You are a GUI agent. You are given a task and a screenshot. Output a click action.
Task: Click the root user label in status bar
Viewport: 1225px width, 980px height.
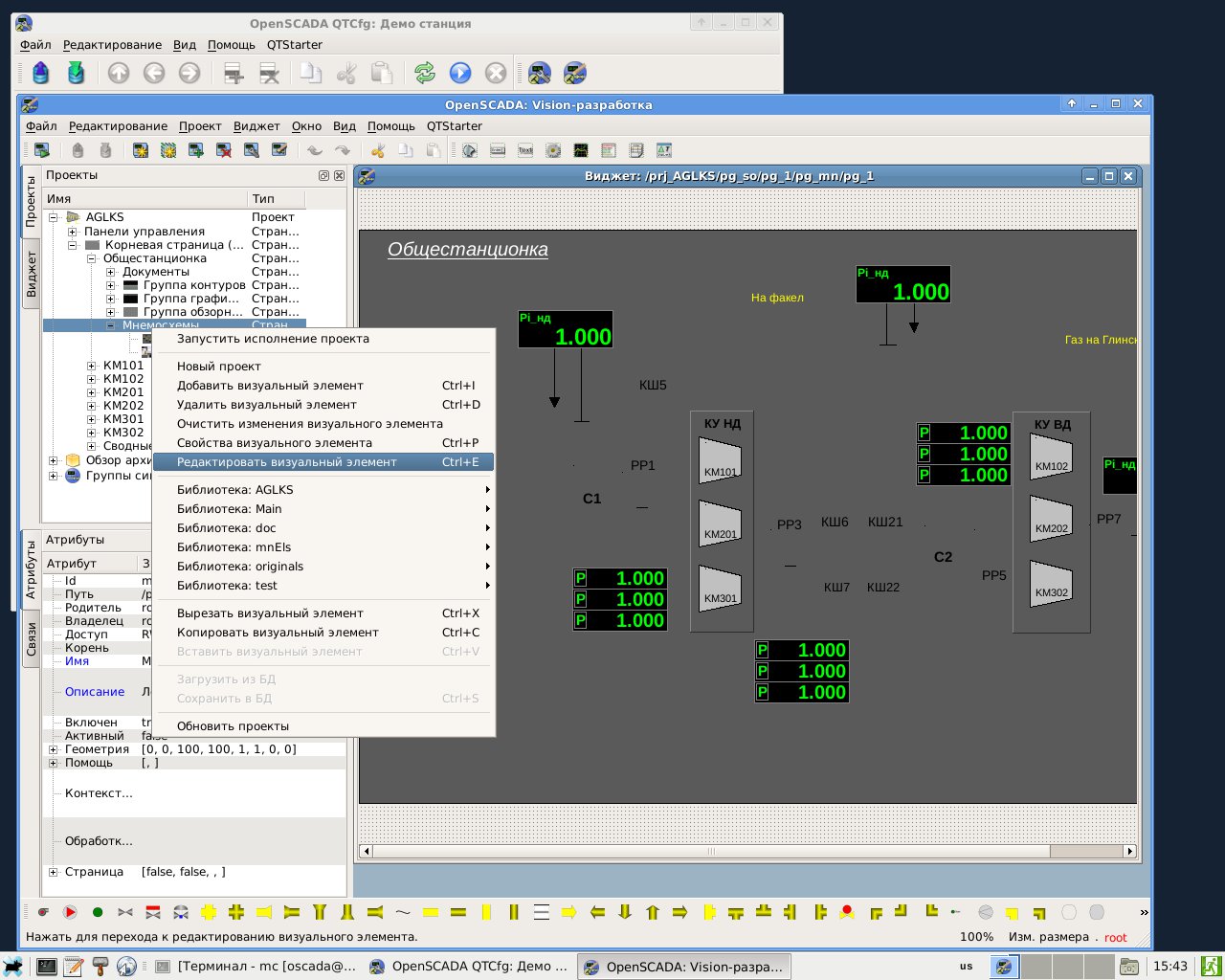pos(1115,937)
